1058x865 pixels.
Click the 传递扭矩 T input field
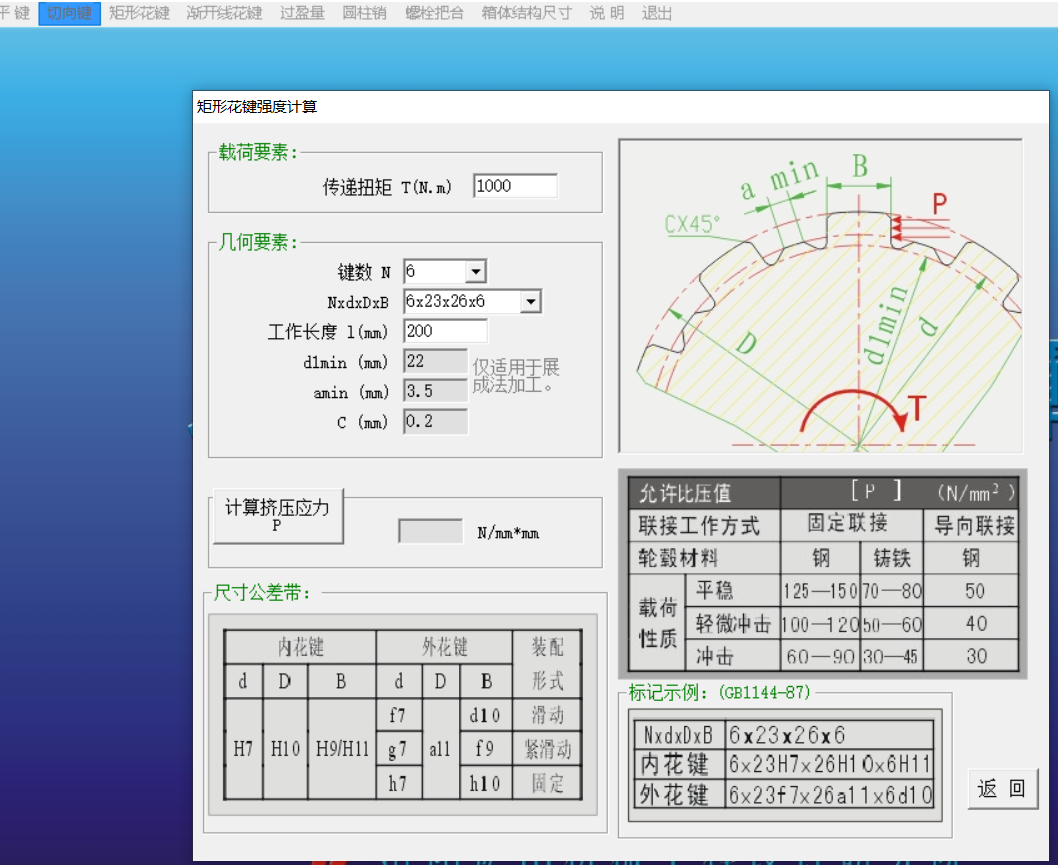(515, 187)
